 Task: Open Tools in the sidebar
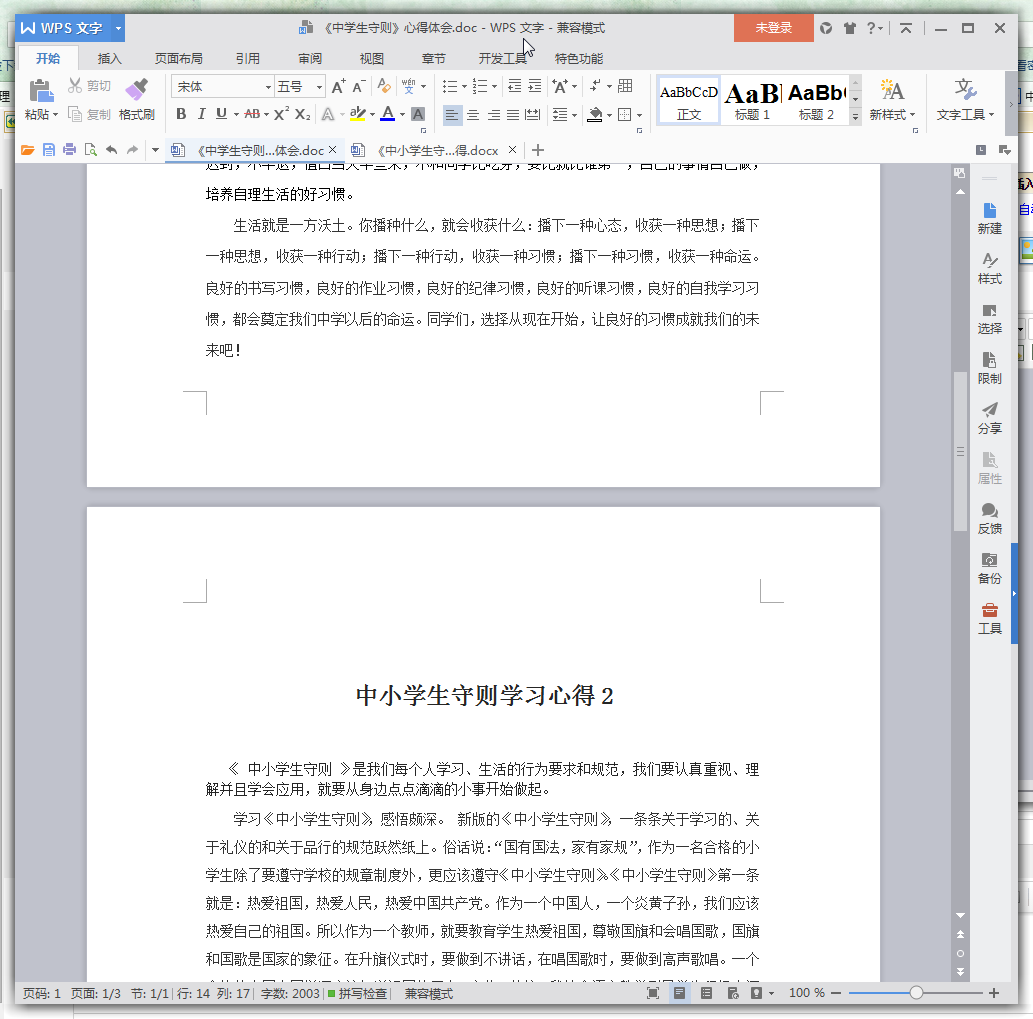[990, 619]
